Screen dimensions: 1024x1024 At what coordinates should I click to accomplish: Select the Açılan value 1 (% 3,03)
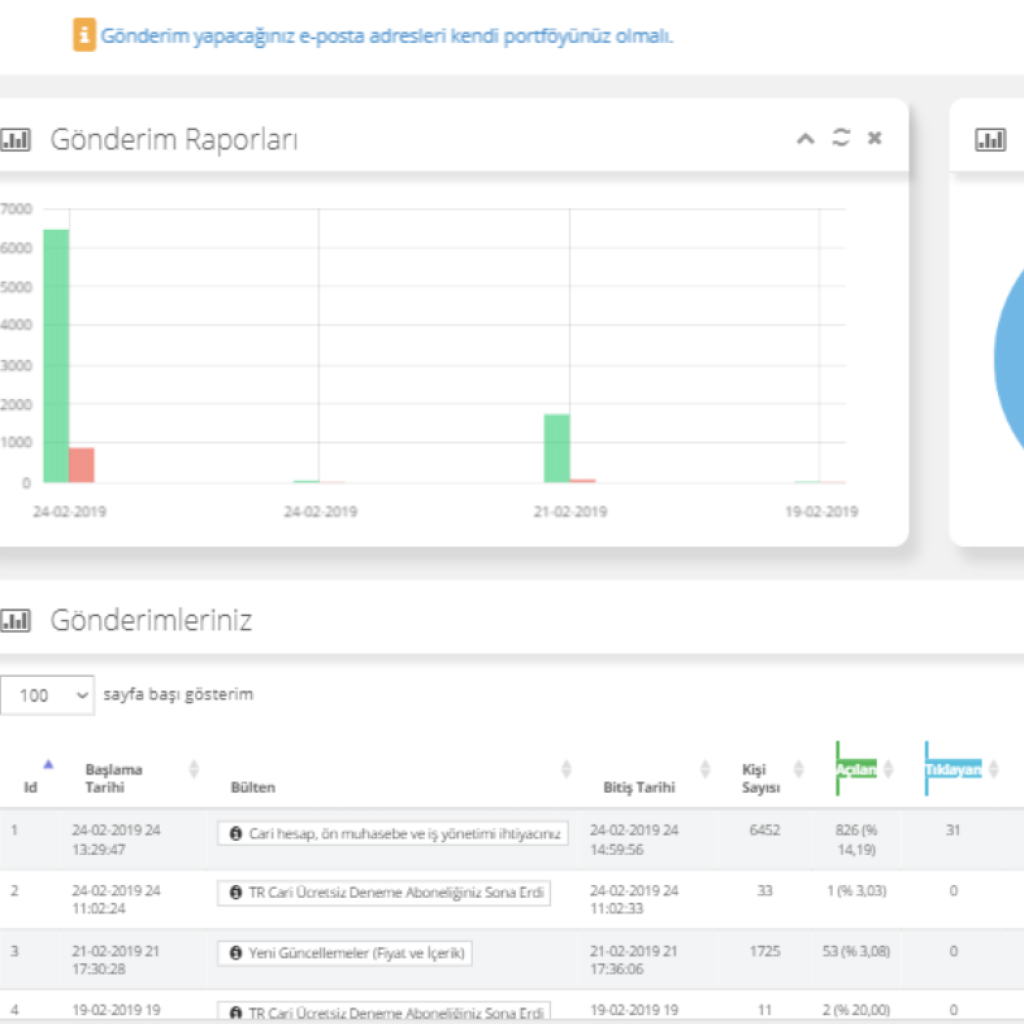pyautogui.click(x=856, y=891)
